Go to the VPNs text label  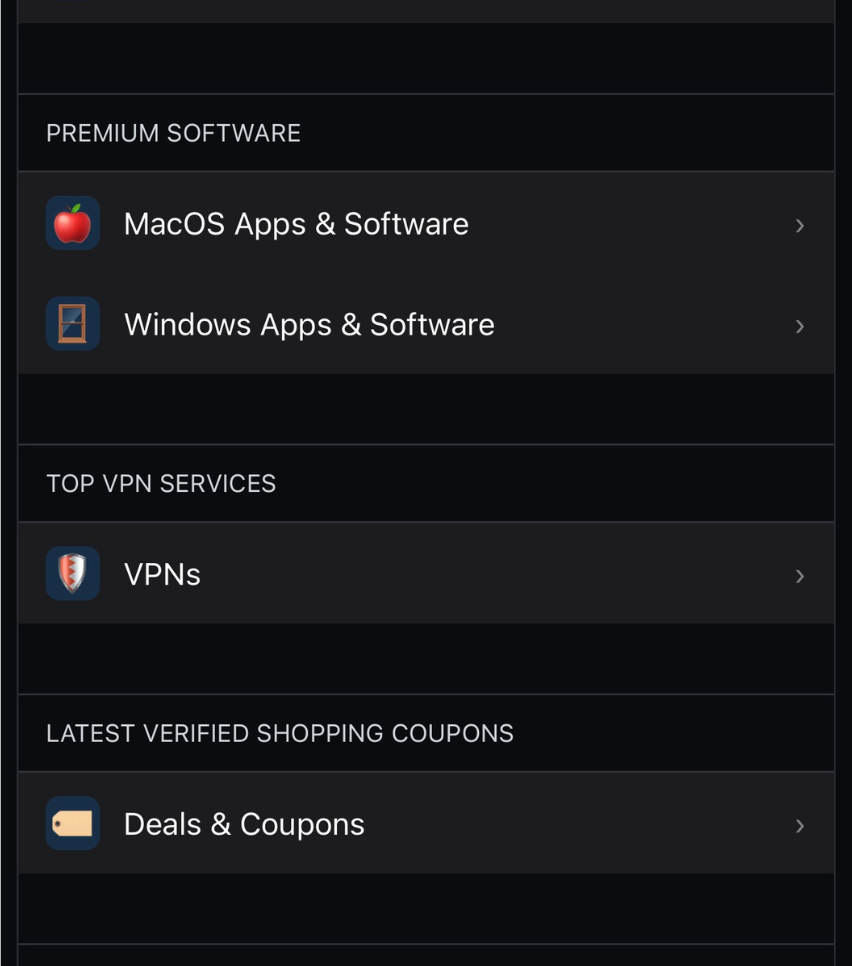pyautogui.click(x=162, y=575)
